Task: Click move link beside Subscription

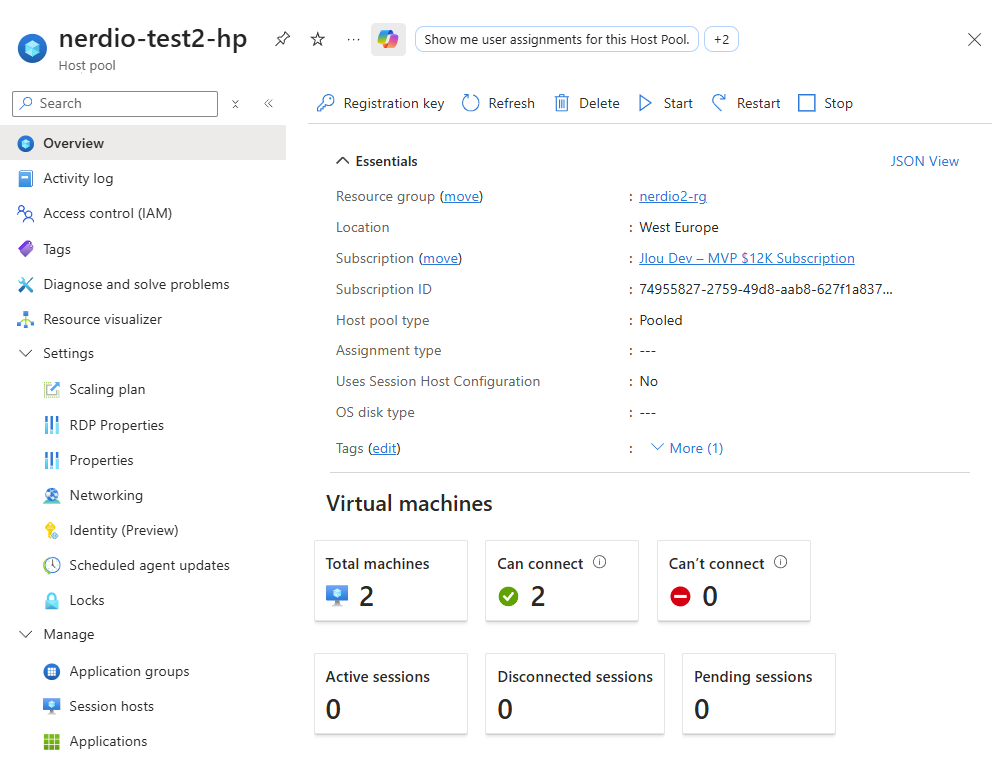Action: 440,258
